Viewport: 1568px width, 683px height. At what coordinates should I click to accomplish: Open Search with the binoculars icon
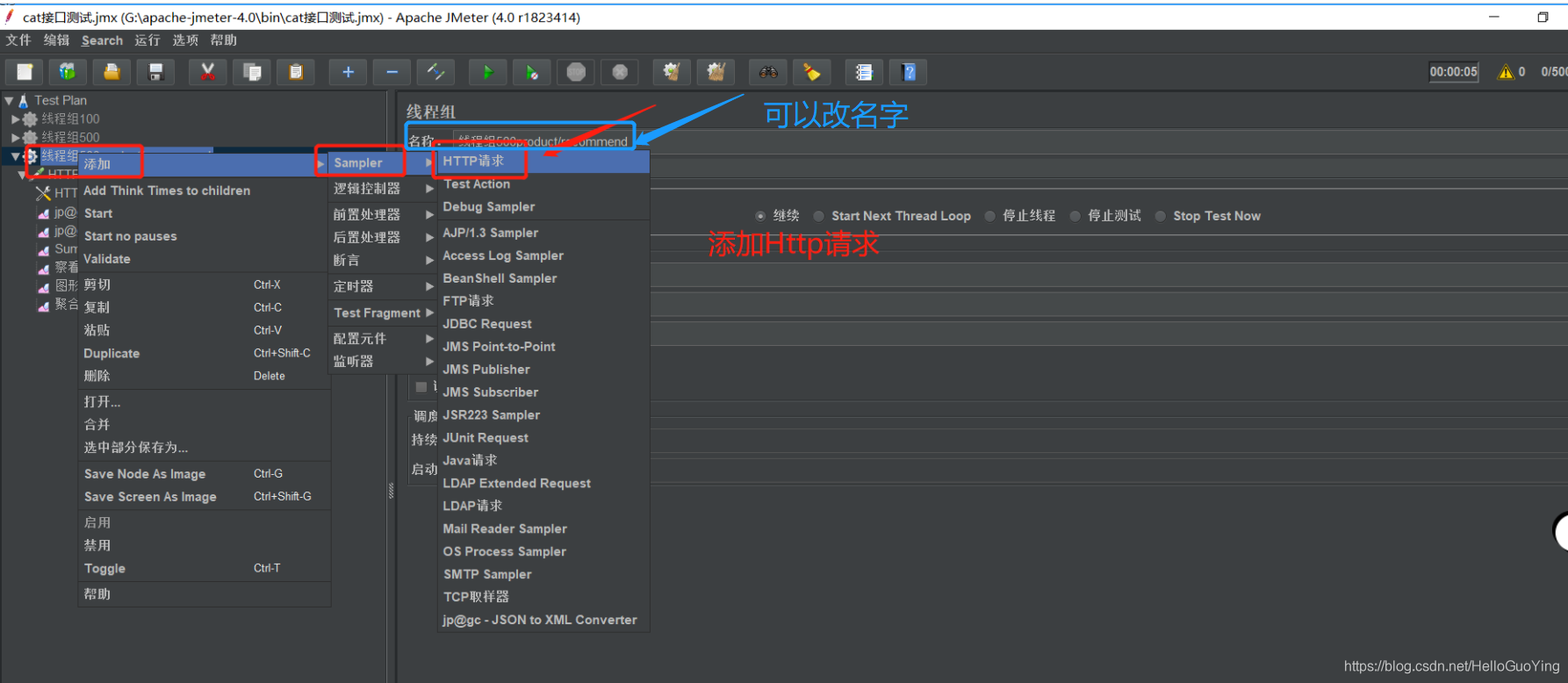coord(768,72)
